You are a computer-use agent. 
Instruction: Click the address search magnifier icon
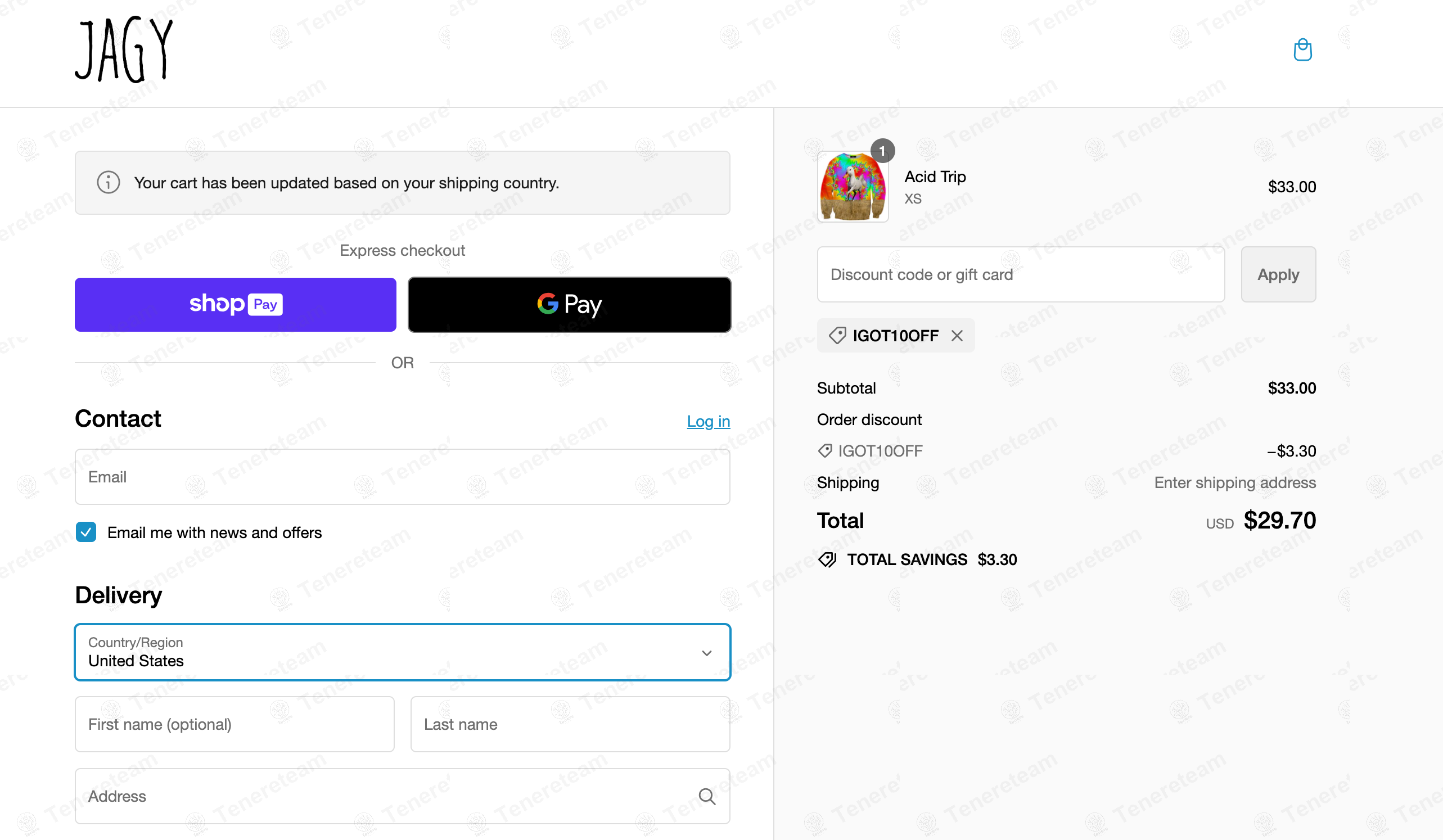tap(707, 796)
